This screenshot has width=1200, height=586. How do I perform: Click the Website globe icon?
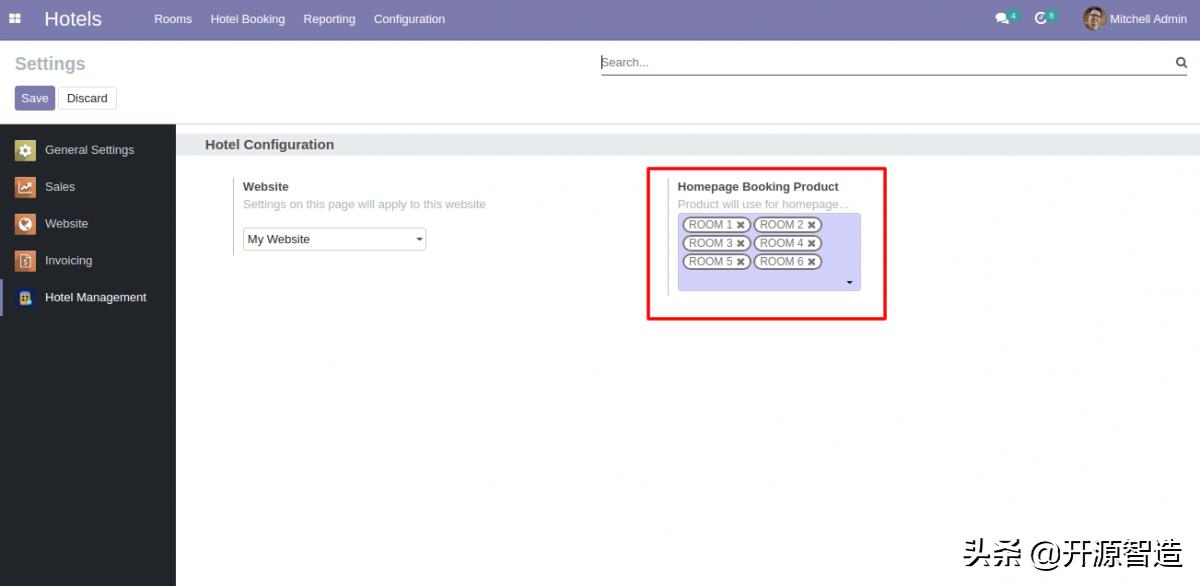tap(25, 224)
